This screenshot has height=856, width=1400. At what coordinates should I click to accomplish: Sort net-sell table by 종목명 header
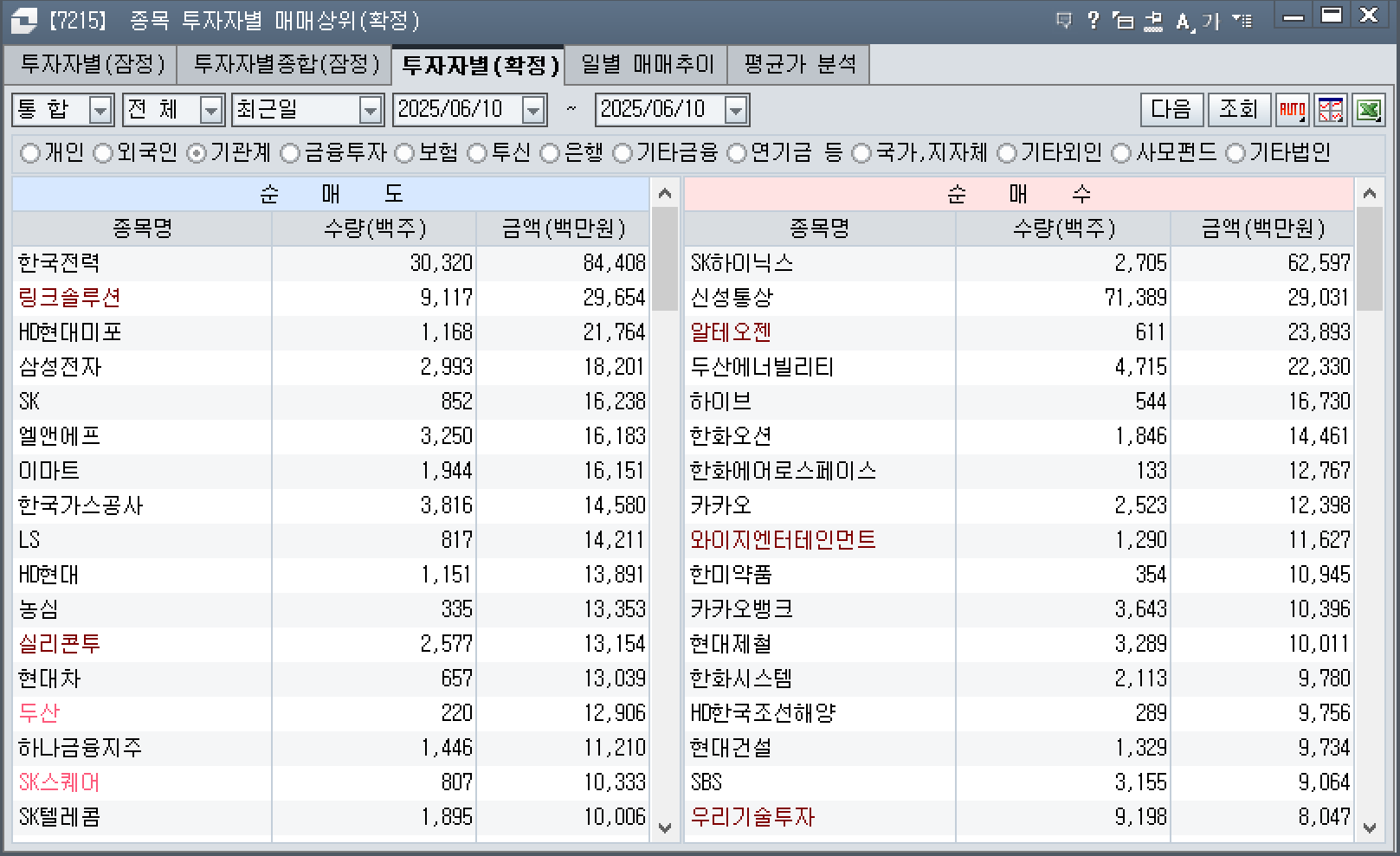tap(142, 228)
